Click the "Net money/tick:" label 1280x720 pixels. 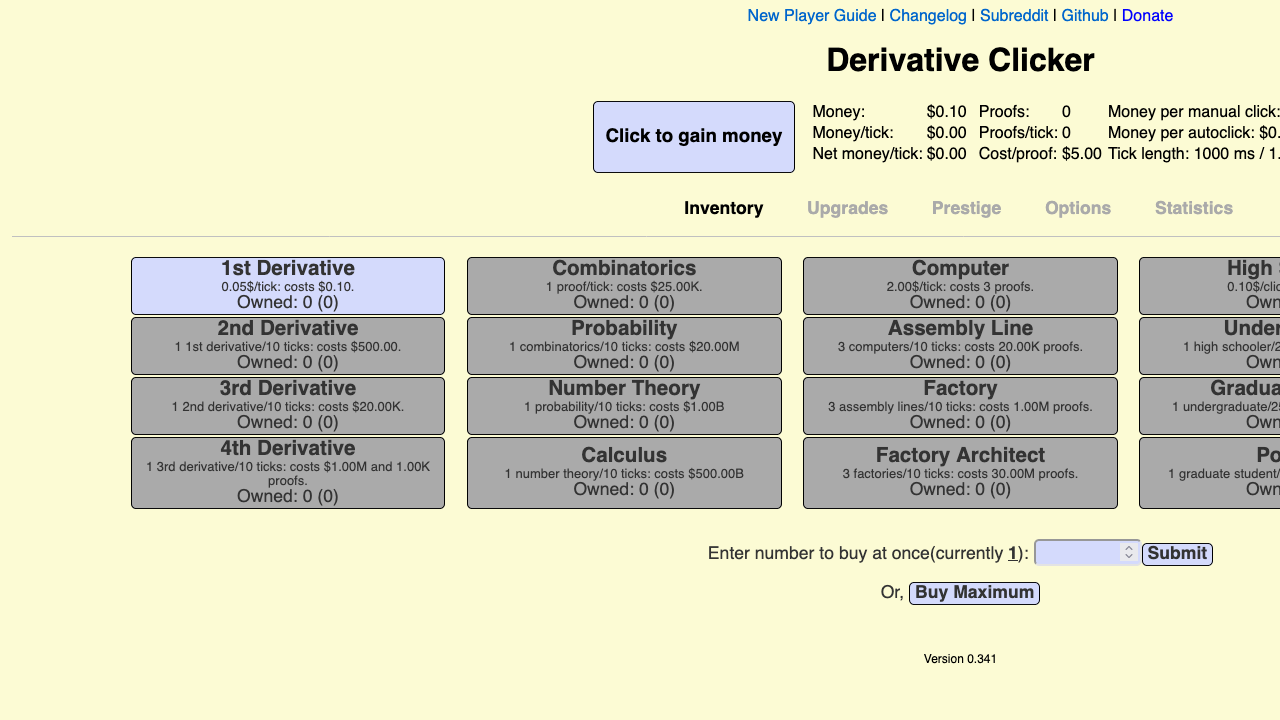pos(867,154)
